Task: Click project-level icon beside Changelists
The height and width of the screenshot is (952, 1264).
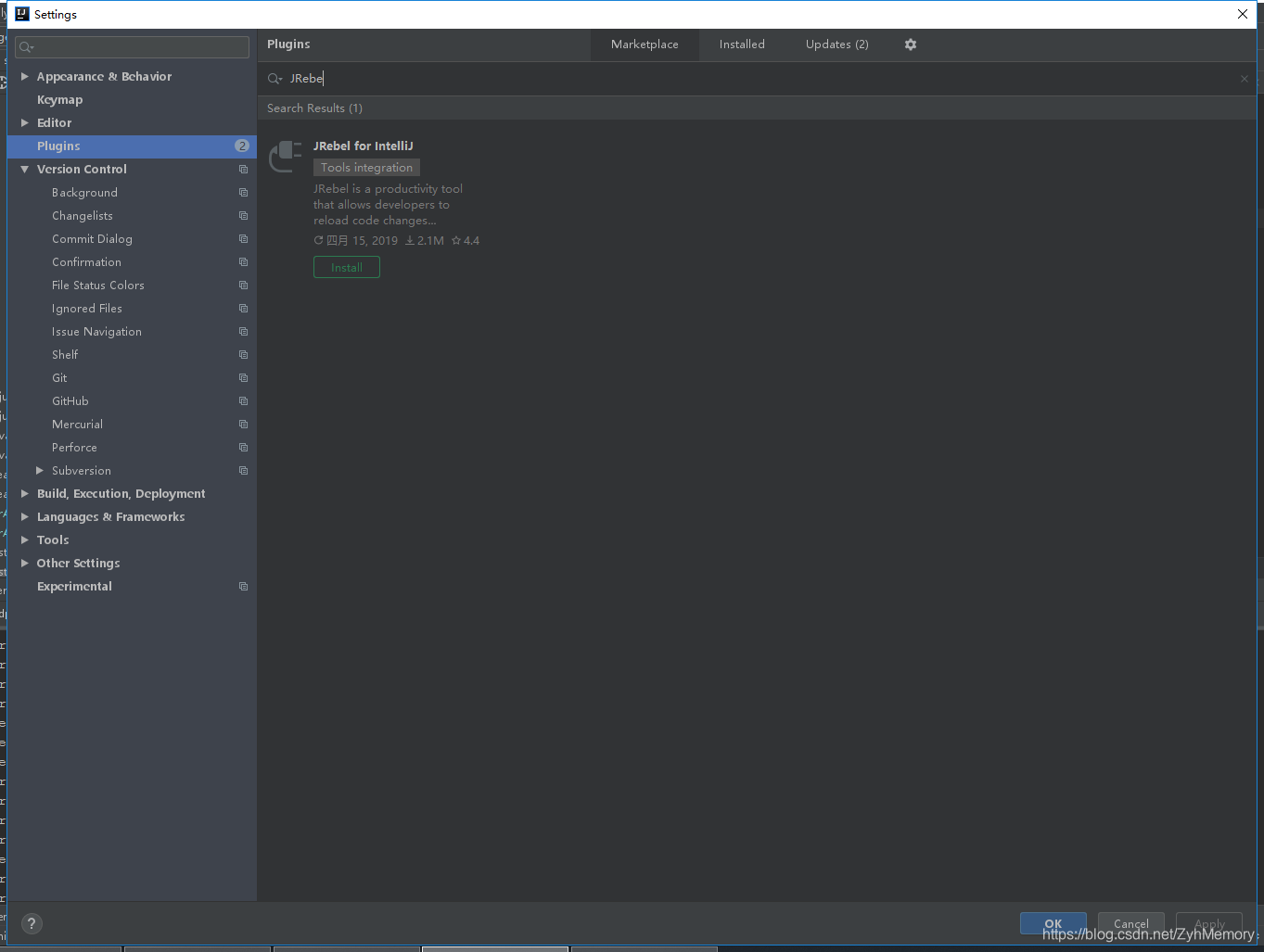Action: (x=243, y=216)
